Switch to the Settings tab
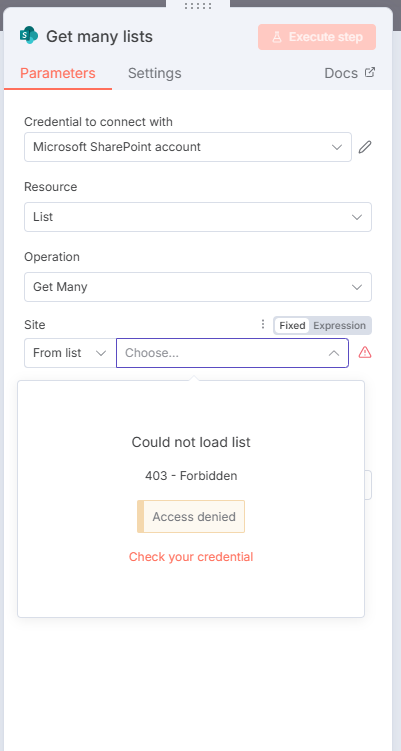Viewport: 401px width, 751px height. (154, 73)
